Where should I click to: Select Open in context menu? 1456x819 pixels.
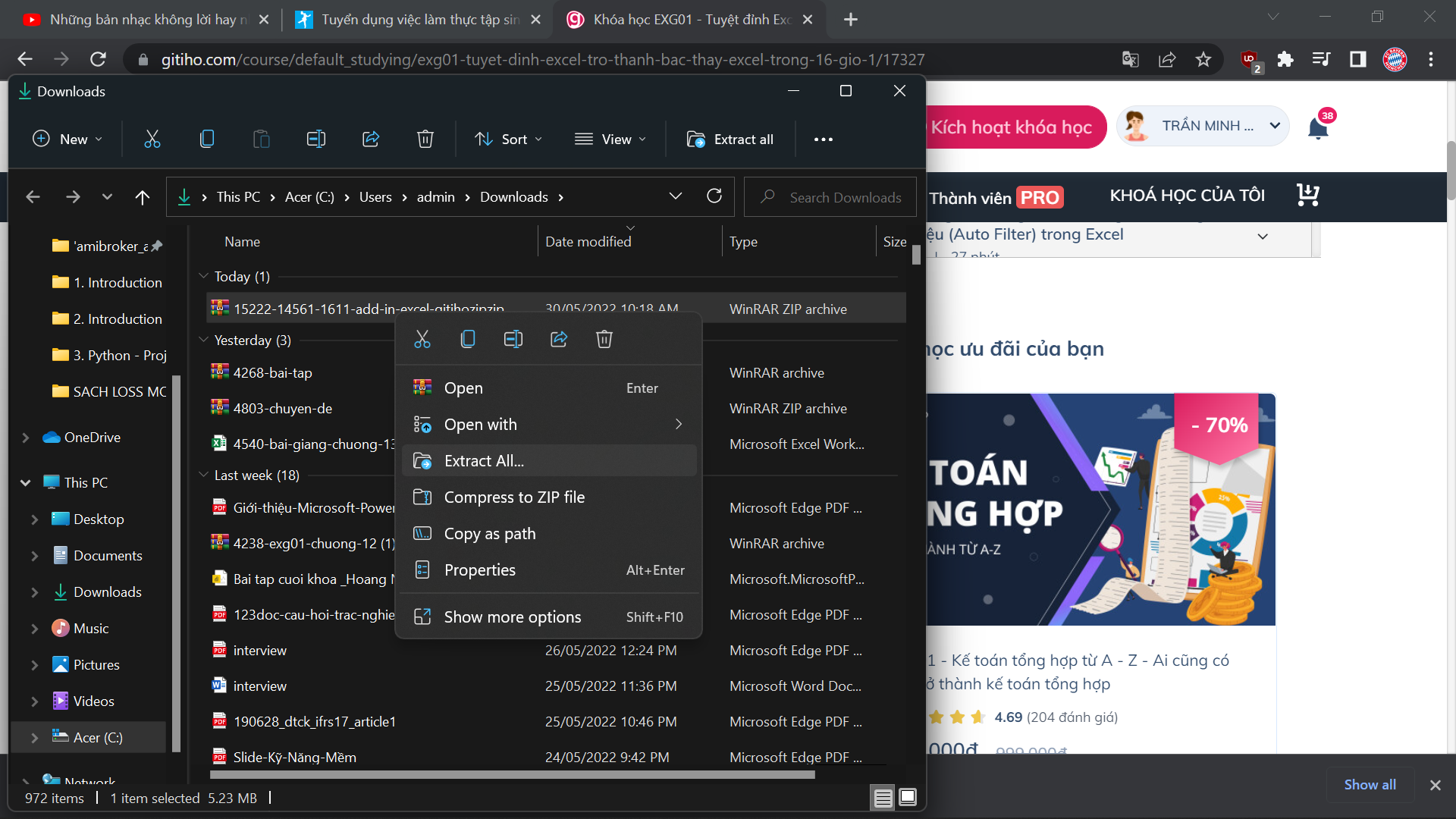coord(549,388)
